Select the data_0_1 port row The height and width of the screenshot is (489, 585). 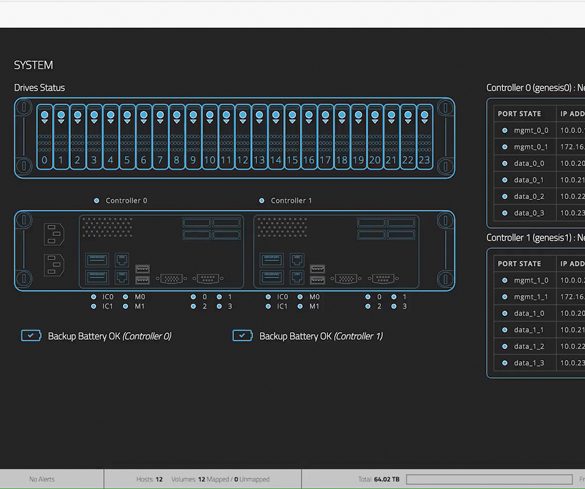[539, 180]
